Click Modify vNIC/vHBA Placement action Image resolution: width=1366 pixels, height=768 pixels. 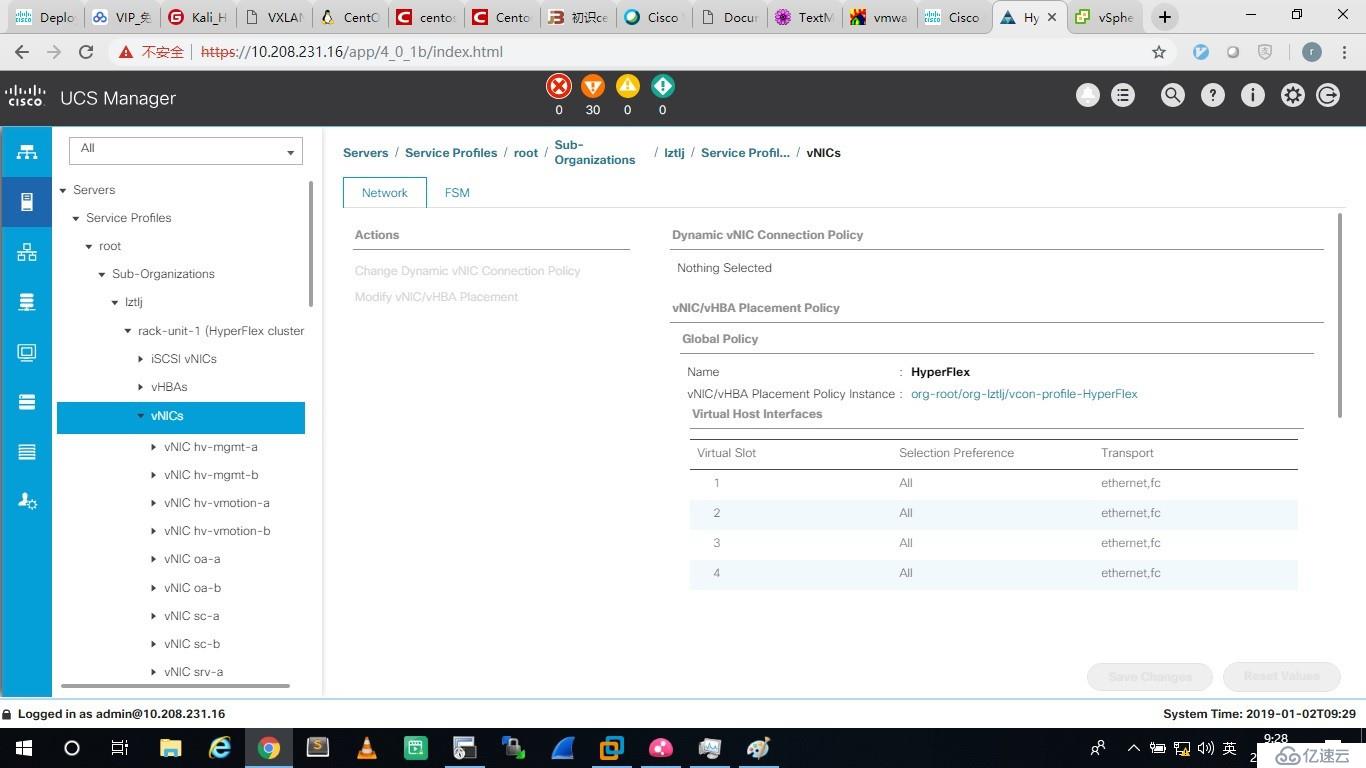click(x=436, y=297)
